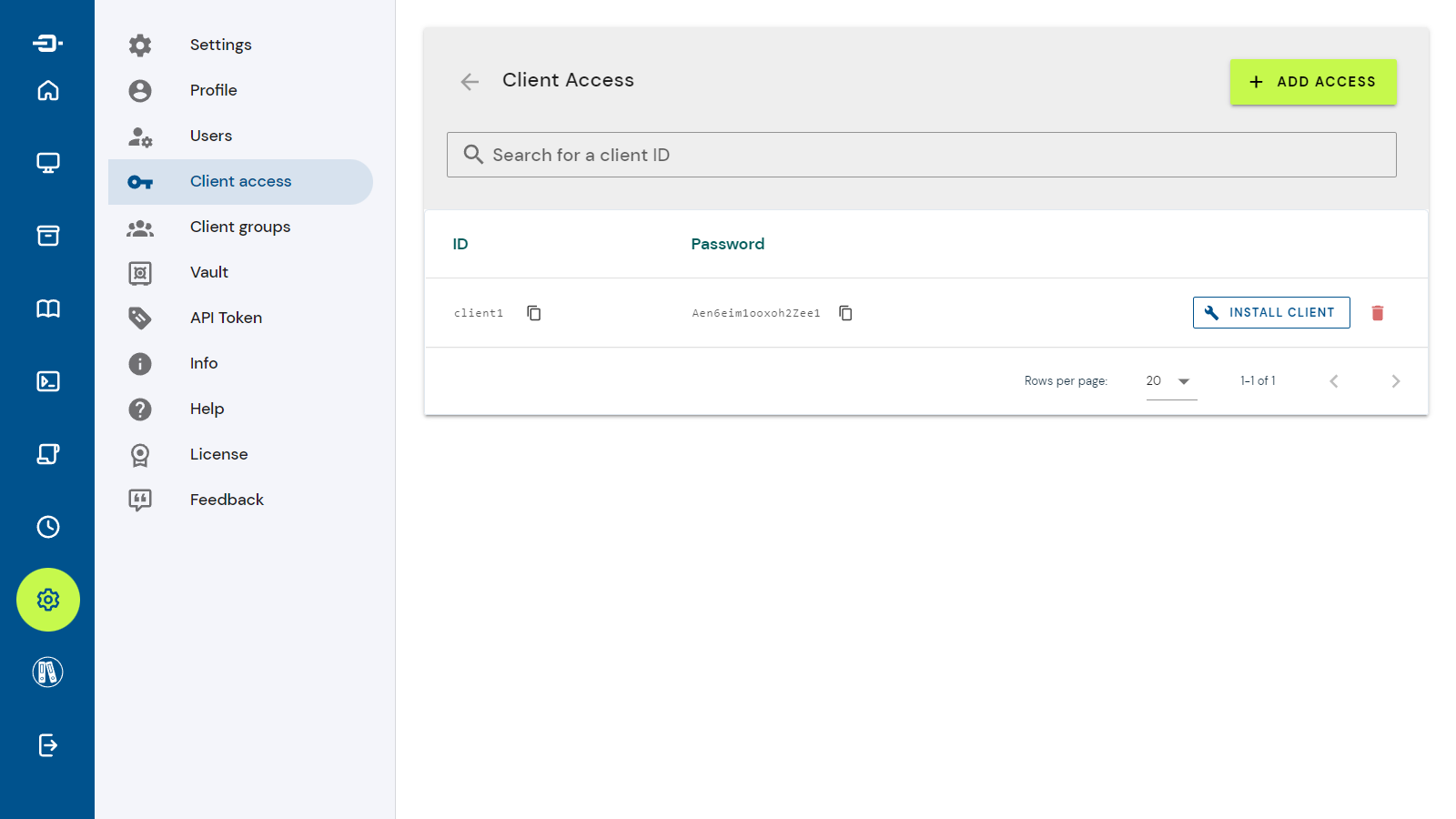Go to previous page of results

point(1333,381)
